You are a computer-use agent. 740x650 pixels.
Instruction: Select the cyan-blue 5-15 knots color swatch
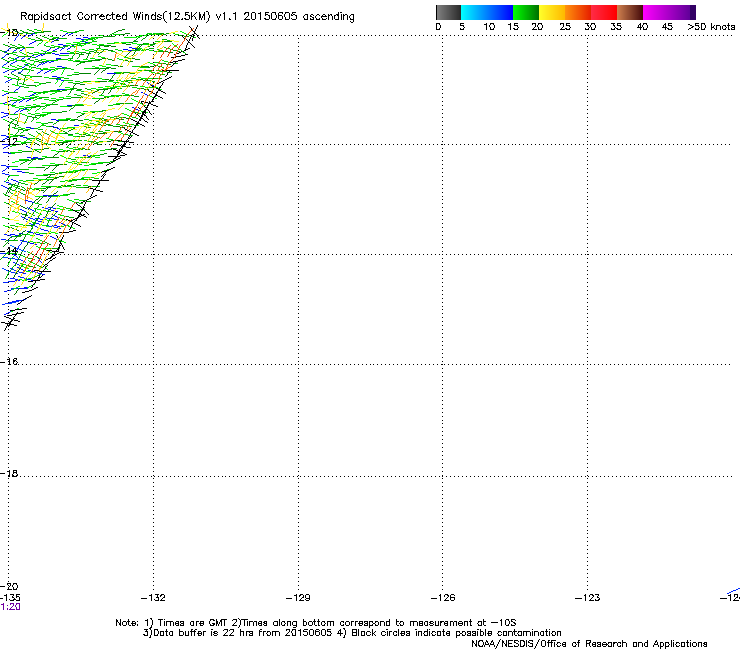pyautogui.click(x=487, y=12)
